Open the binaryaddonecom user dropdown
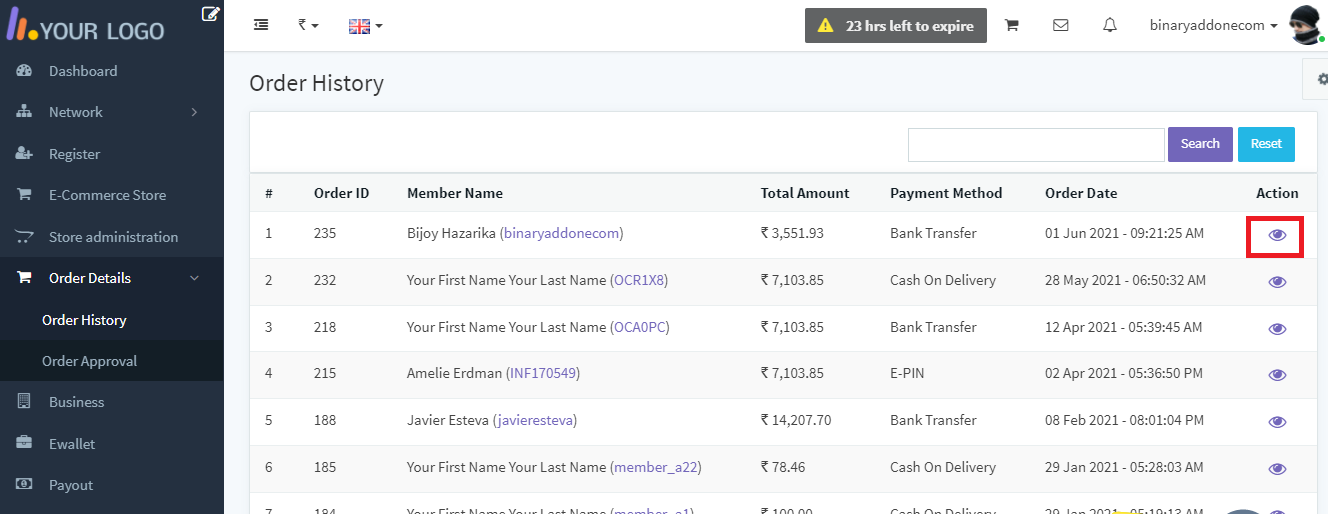1328x514 pixels. (1214, 26)
